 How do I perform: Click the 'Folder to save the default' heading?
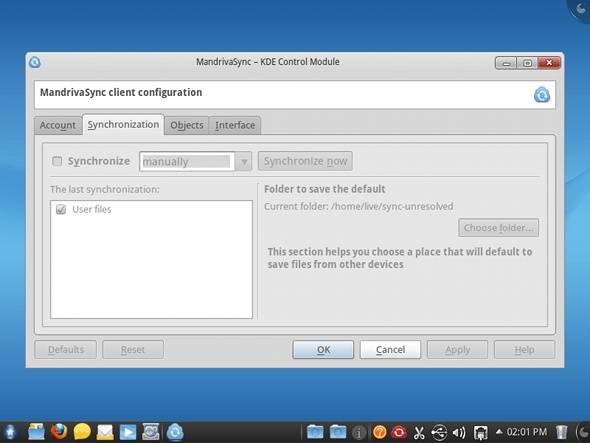pos(325,189)
